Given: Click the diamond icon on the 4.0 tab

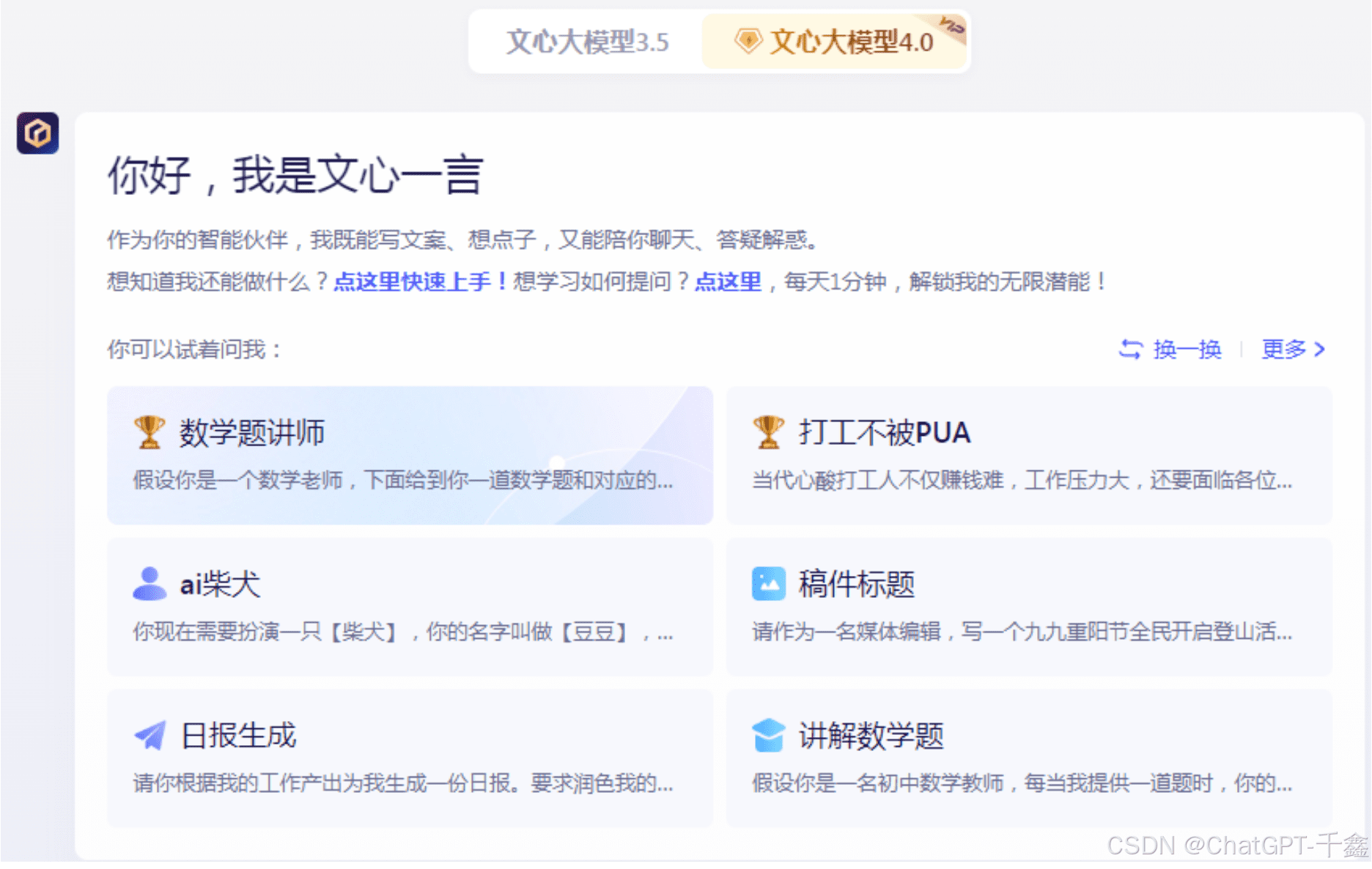Looking at the screenshot, I should pyautogui.click(x=748, y=41).
